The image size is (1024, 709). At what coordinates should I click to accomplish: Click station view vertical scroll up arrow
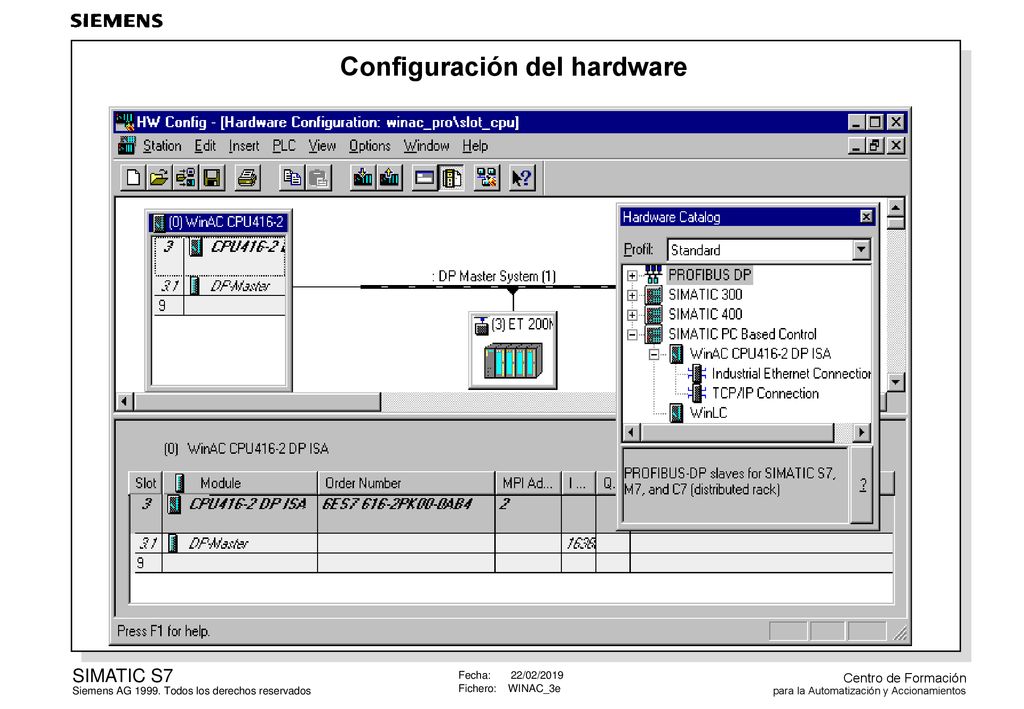coord(895,208)
